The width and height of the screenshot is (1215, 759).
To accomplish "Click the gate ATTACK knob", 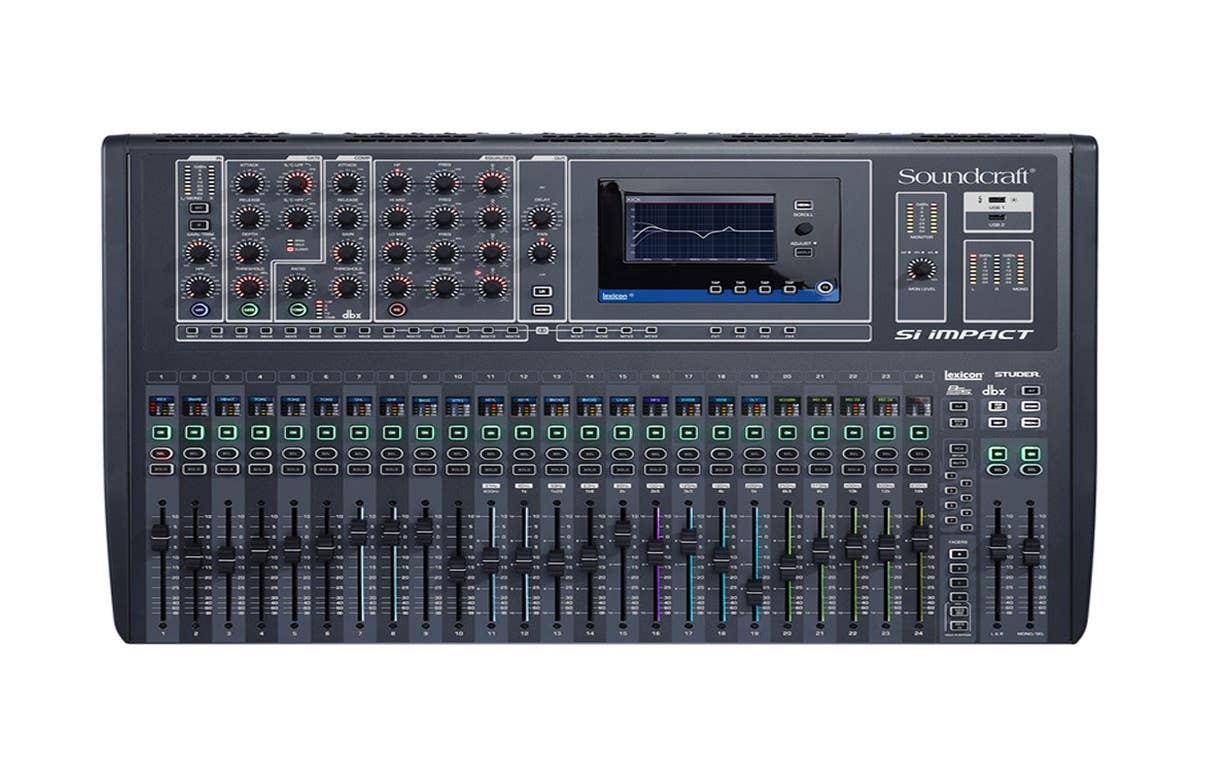I will (x=249, y=182).
